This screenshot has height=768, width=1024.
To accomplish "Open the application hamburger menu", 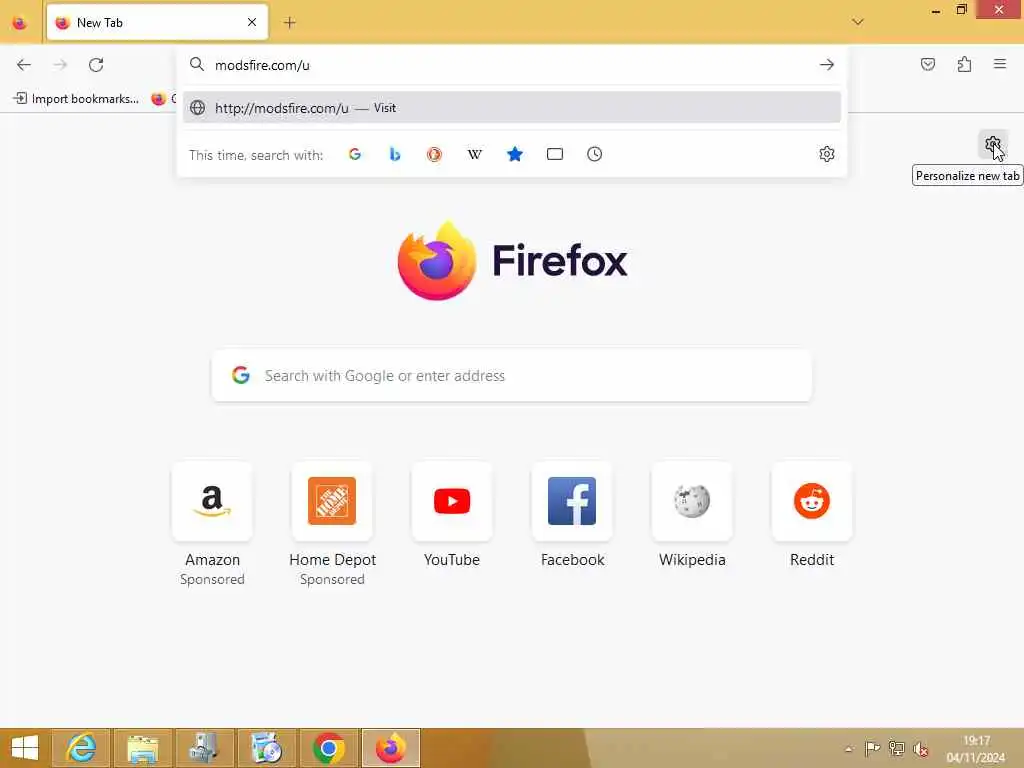I will 1000,64.
